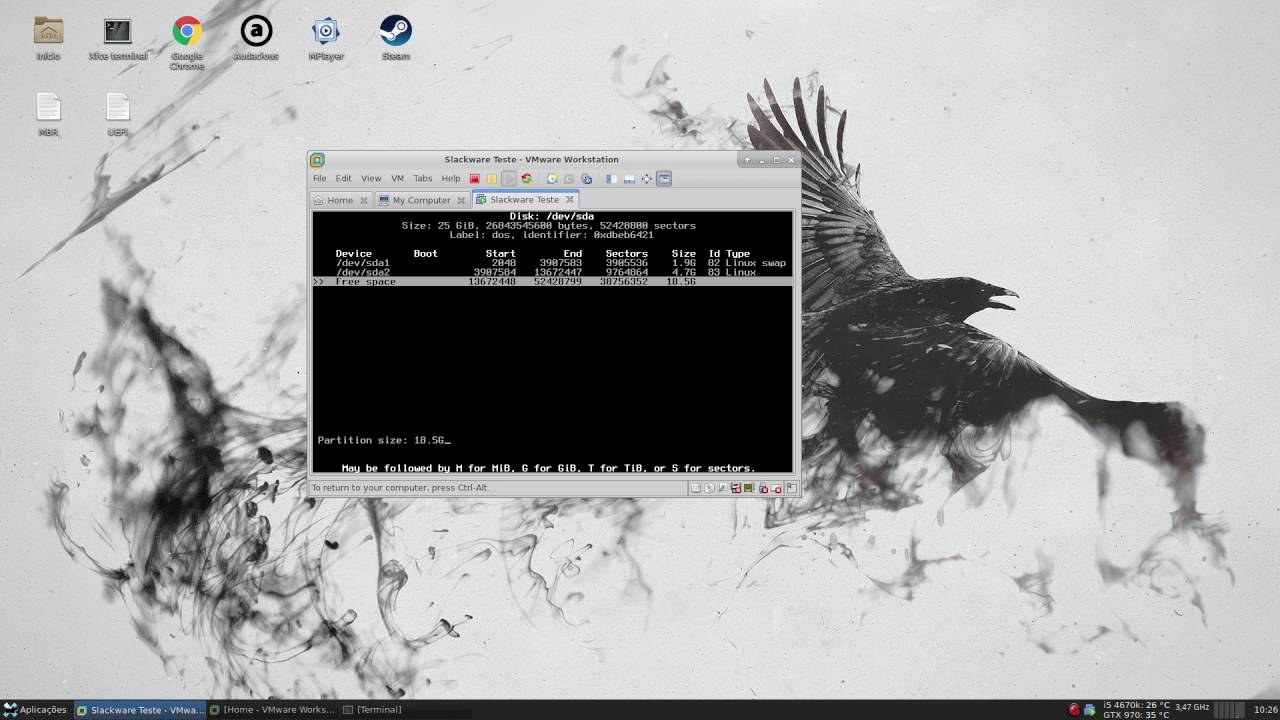Click Slackware Teste taskbar window button
This screenshot has height=720, width=1280.
140,710
